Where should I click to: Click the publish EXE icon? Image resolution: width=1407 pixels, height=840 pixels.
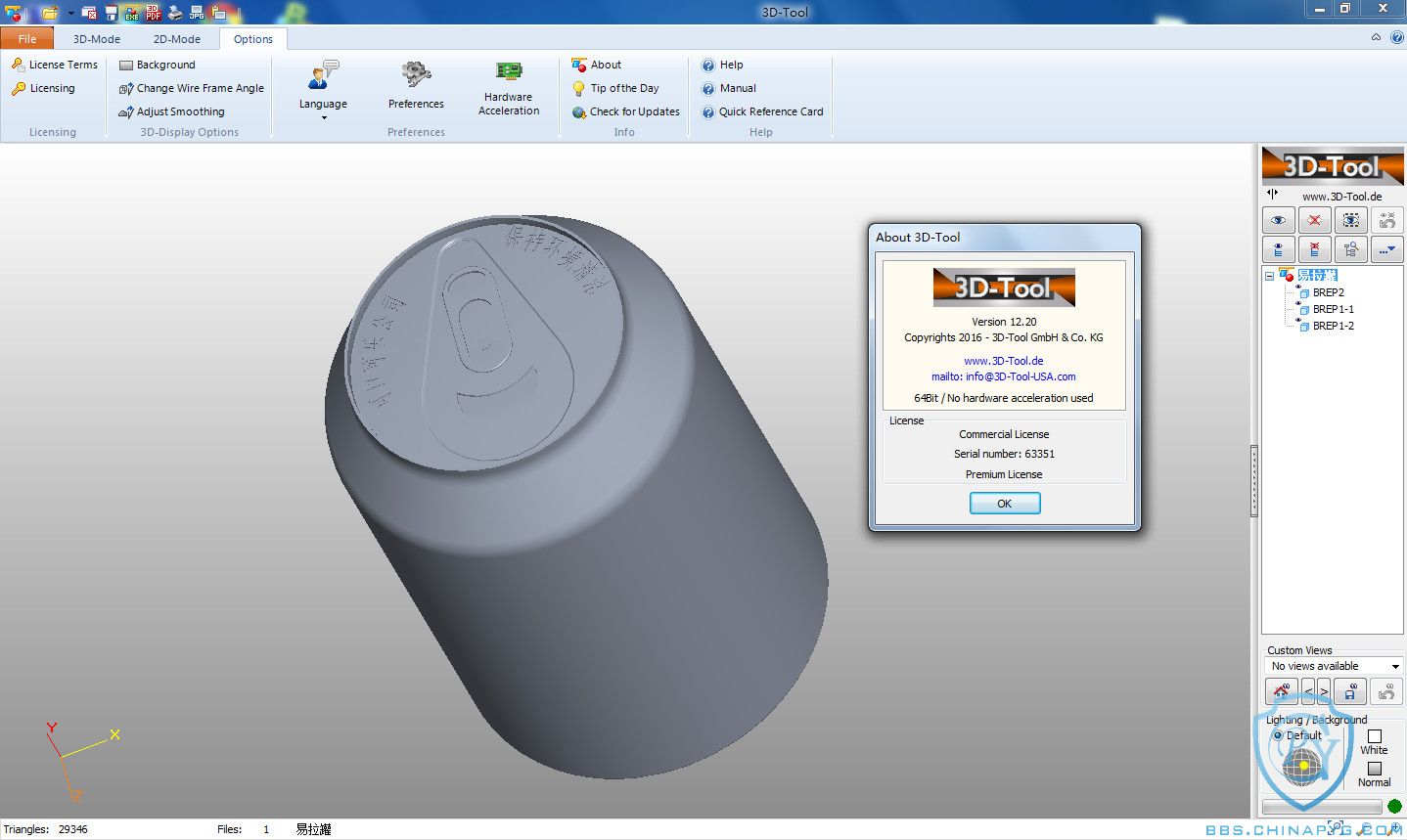point(131,13)
